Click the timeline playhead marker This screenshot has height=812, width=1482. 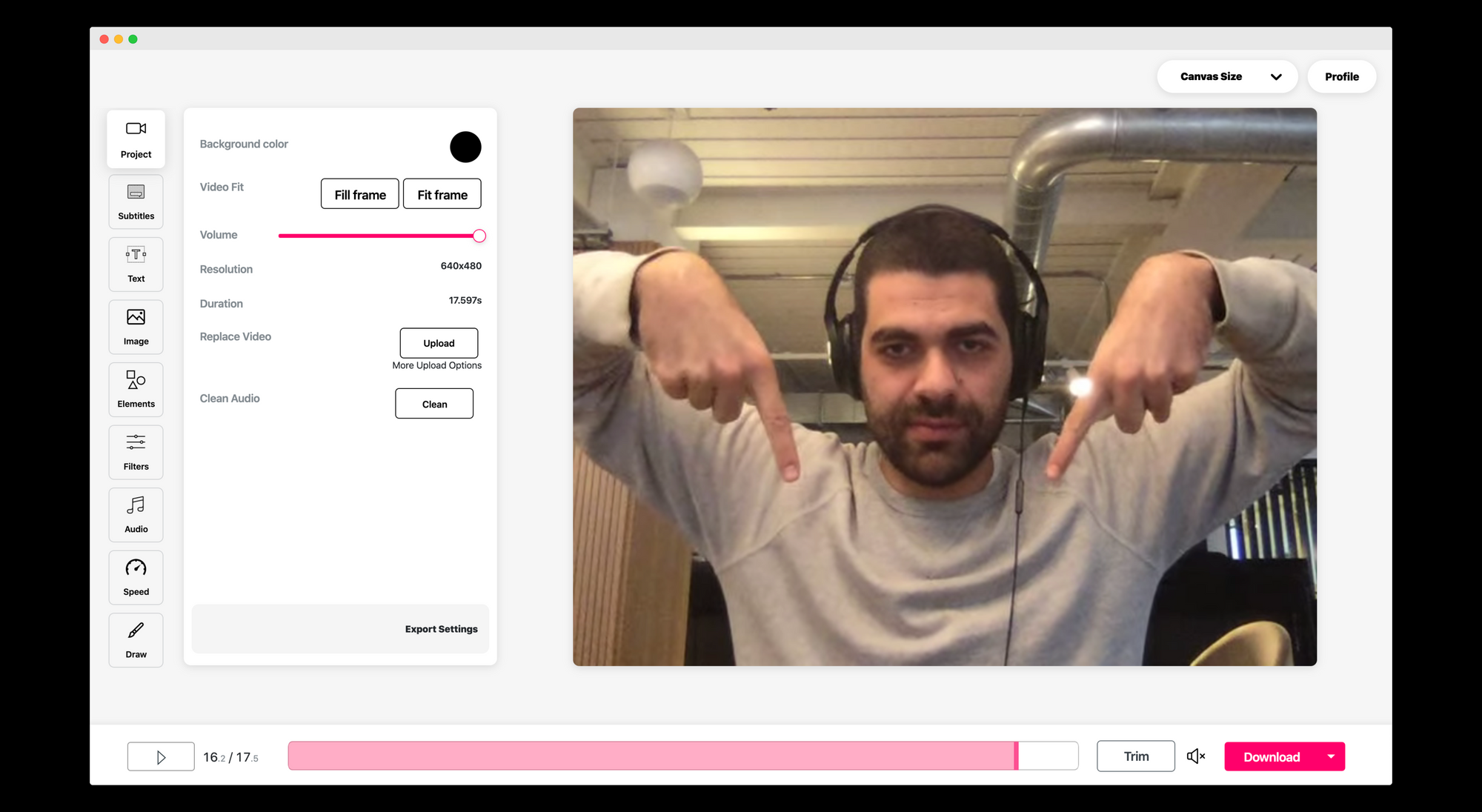(1017, 756)
